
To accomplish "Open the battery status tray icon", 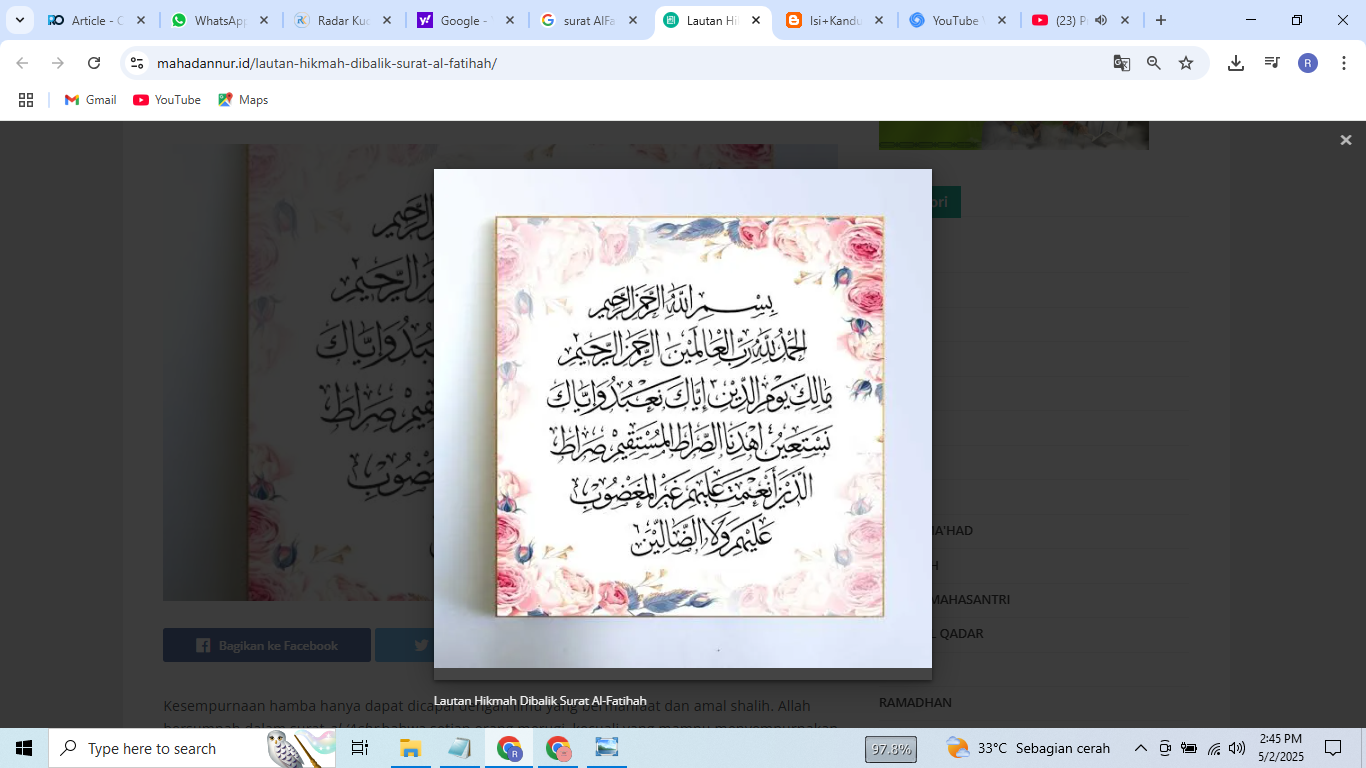I will pyautogui.click(x=1189, y=748).
